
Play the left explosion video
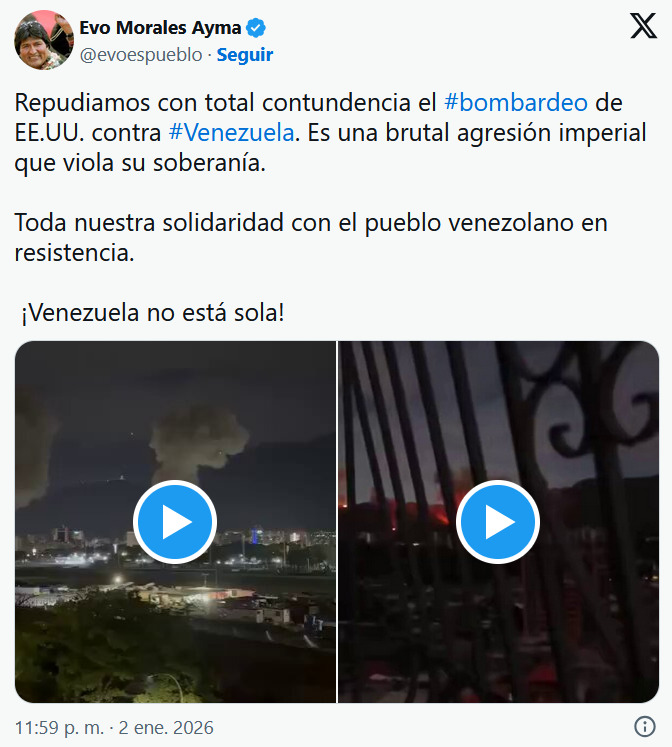click(175, 522)
